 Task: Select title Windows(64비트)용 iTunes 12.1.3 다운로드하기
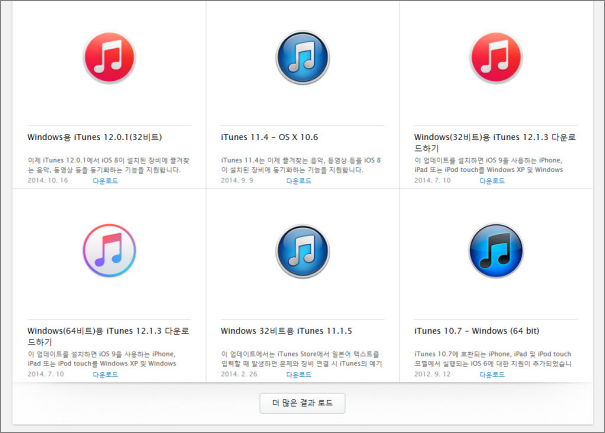coord(108,336)
